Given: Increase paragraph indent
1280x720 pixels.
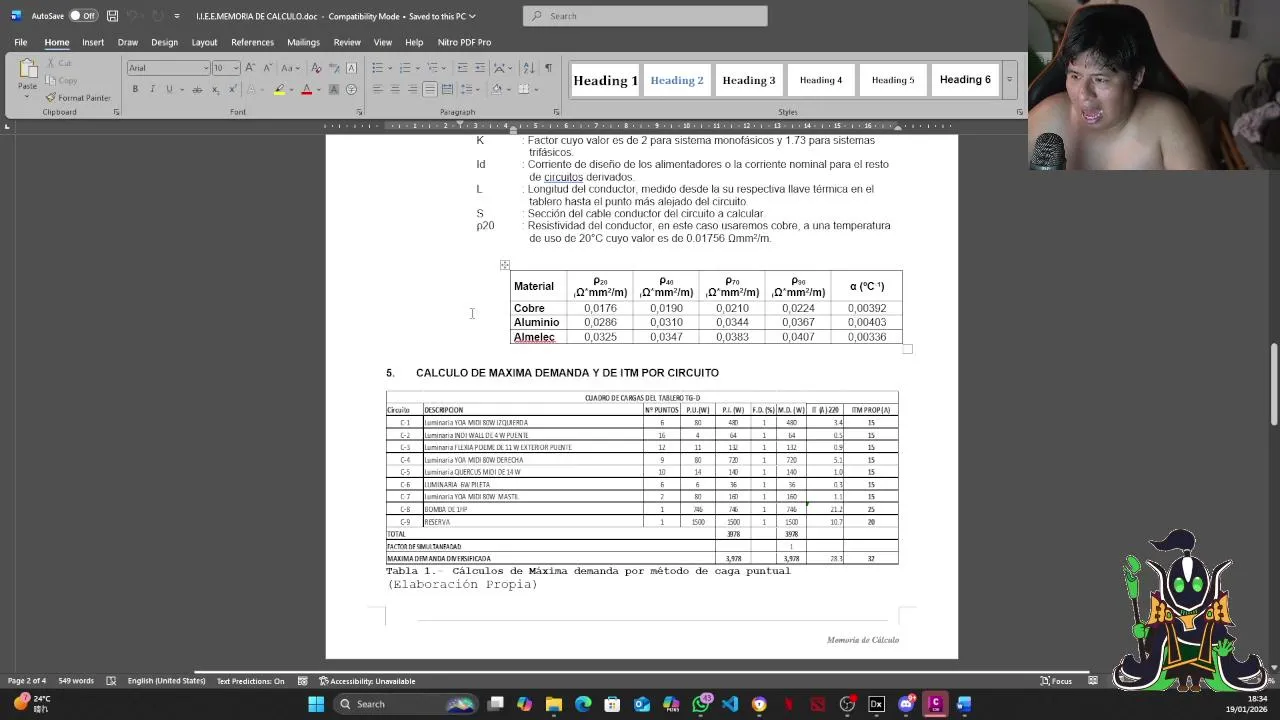Looking at the screenshot, I should (x=479, y=68).
